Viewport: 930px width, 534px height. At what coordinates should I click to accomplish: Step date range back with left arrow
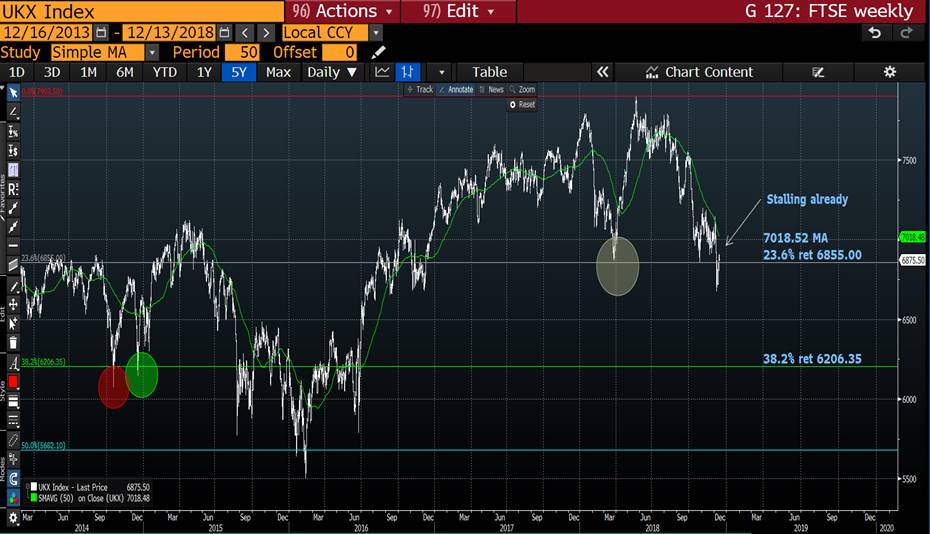245,33
